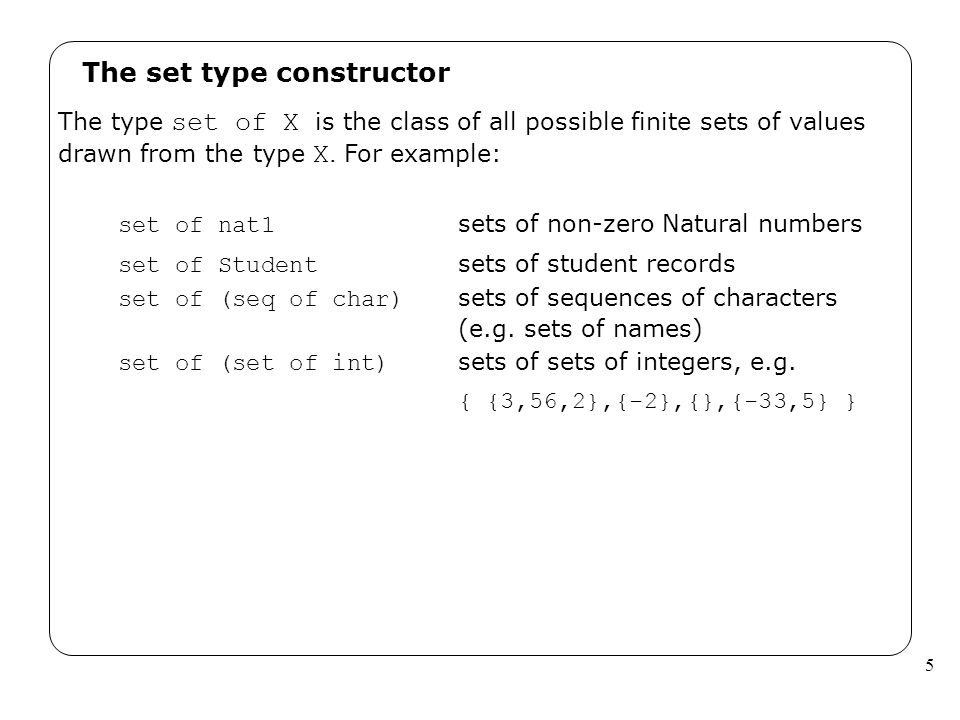Click the 'set of (set of int)' entry

(252, 363)
